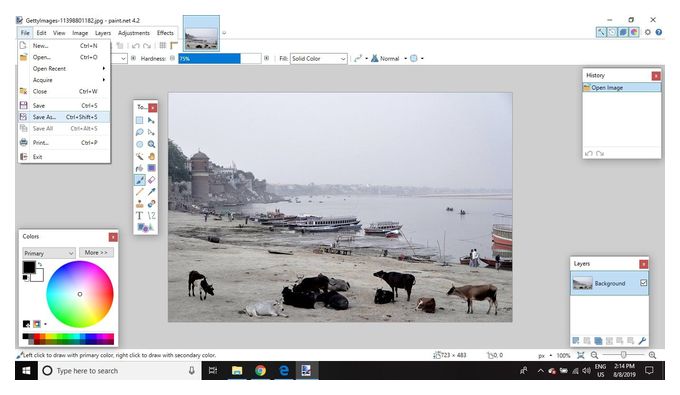680x395 pixels.
Task: Select the Paint Bucket tool
Action: point(139,168)
